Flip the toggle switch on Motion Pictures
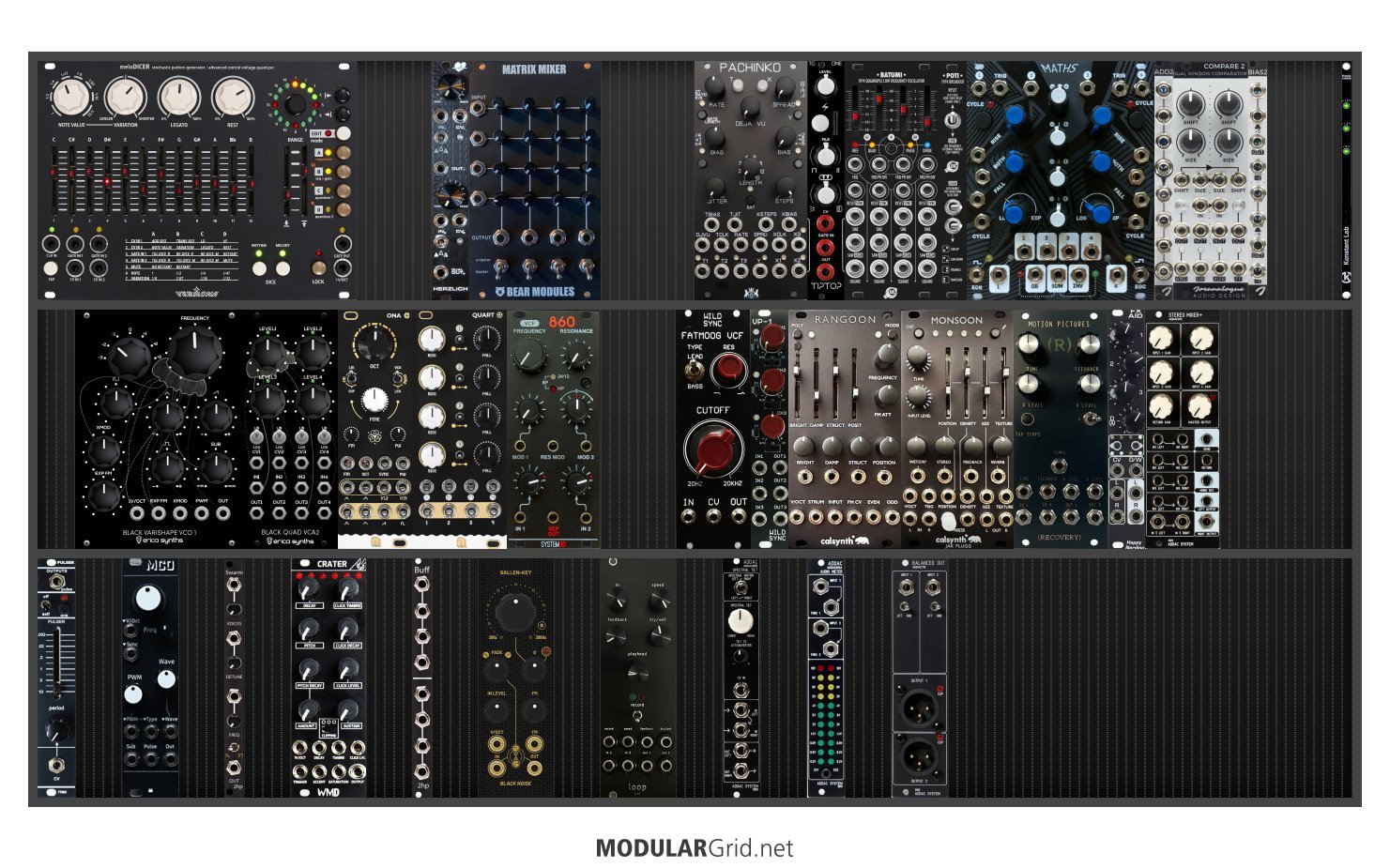 pos(1091,419)
